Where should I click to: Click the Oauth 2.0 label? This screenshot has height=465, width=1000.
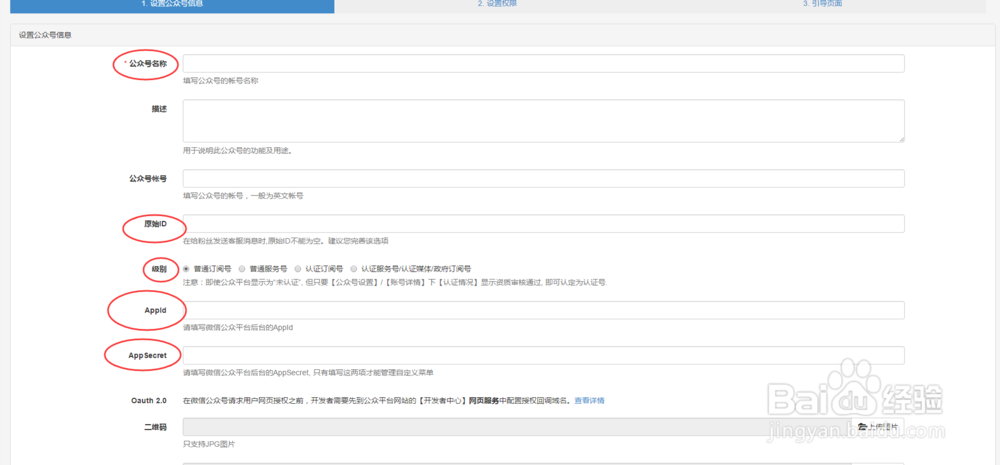pos(149,401)
